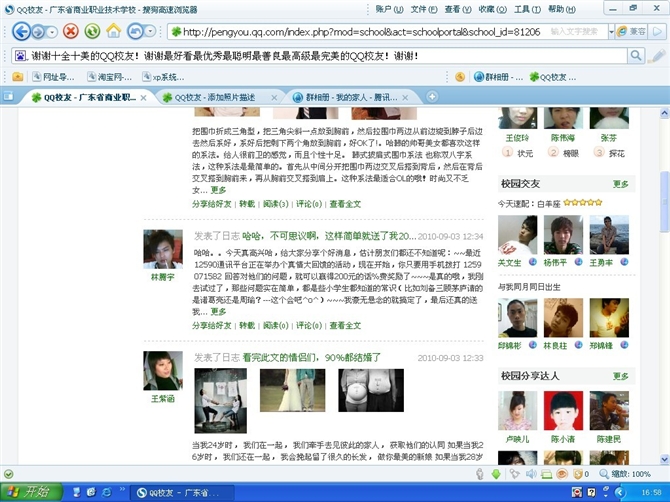This screenshot has height=502, width=670.
Task: Open the 看完此文的情侣们 post title
Action: (x=311, y=358)
